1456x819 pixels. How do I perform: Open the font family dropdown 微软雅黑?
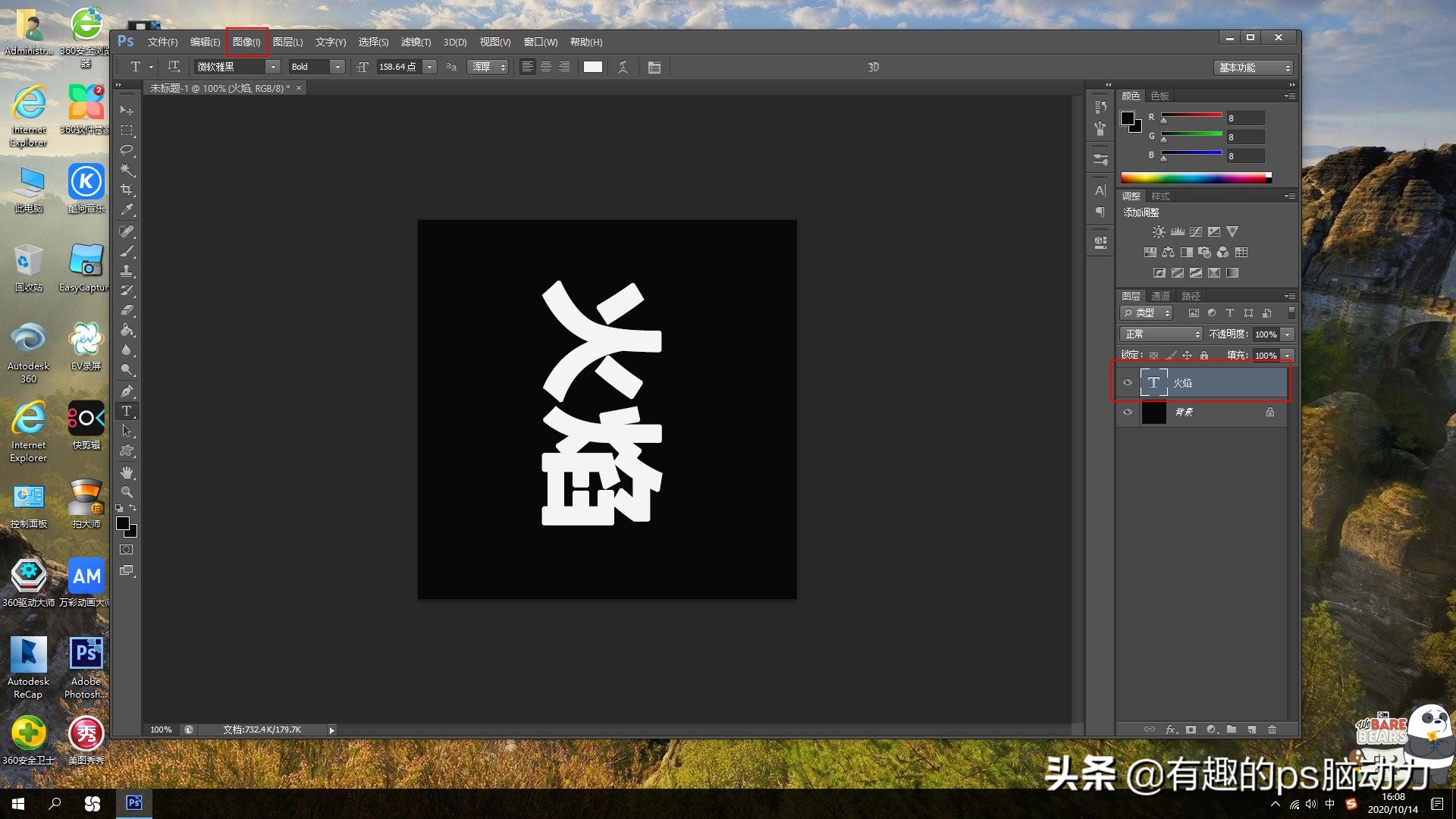pos(272,67)
